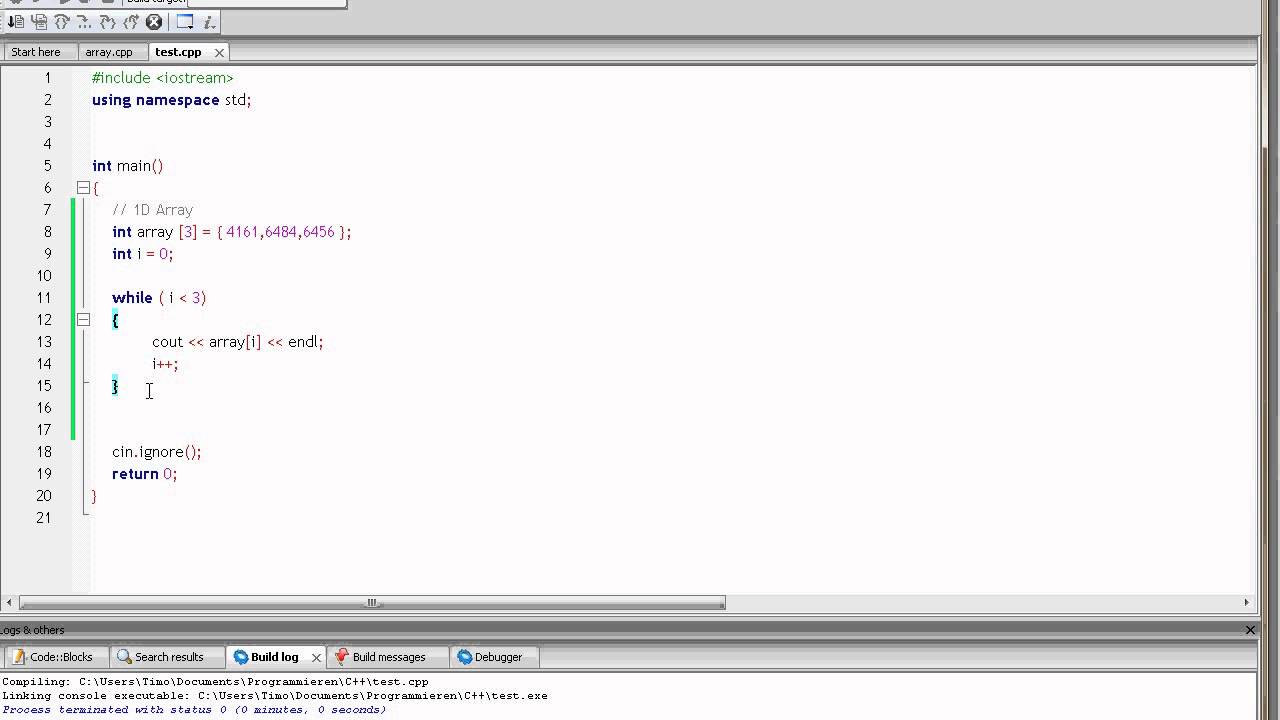Click the horizontal scrollbar right arrow

1247,603
